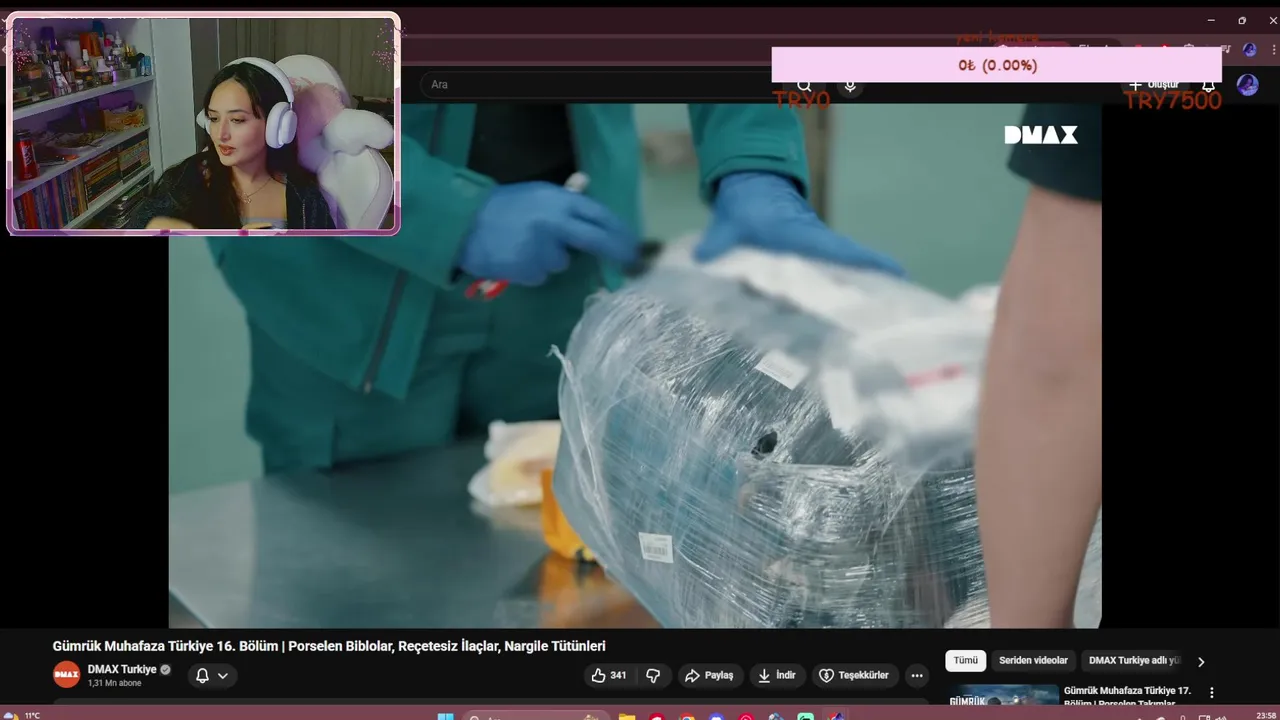Open the YouTube account avatar menu
Screen dimensions: 1280x720
pyautogui.click(x=1247, y=85)
